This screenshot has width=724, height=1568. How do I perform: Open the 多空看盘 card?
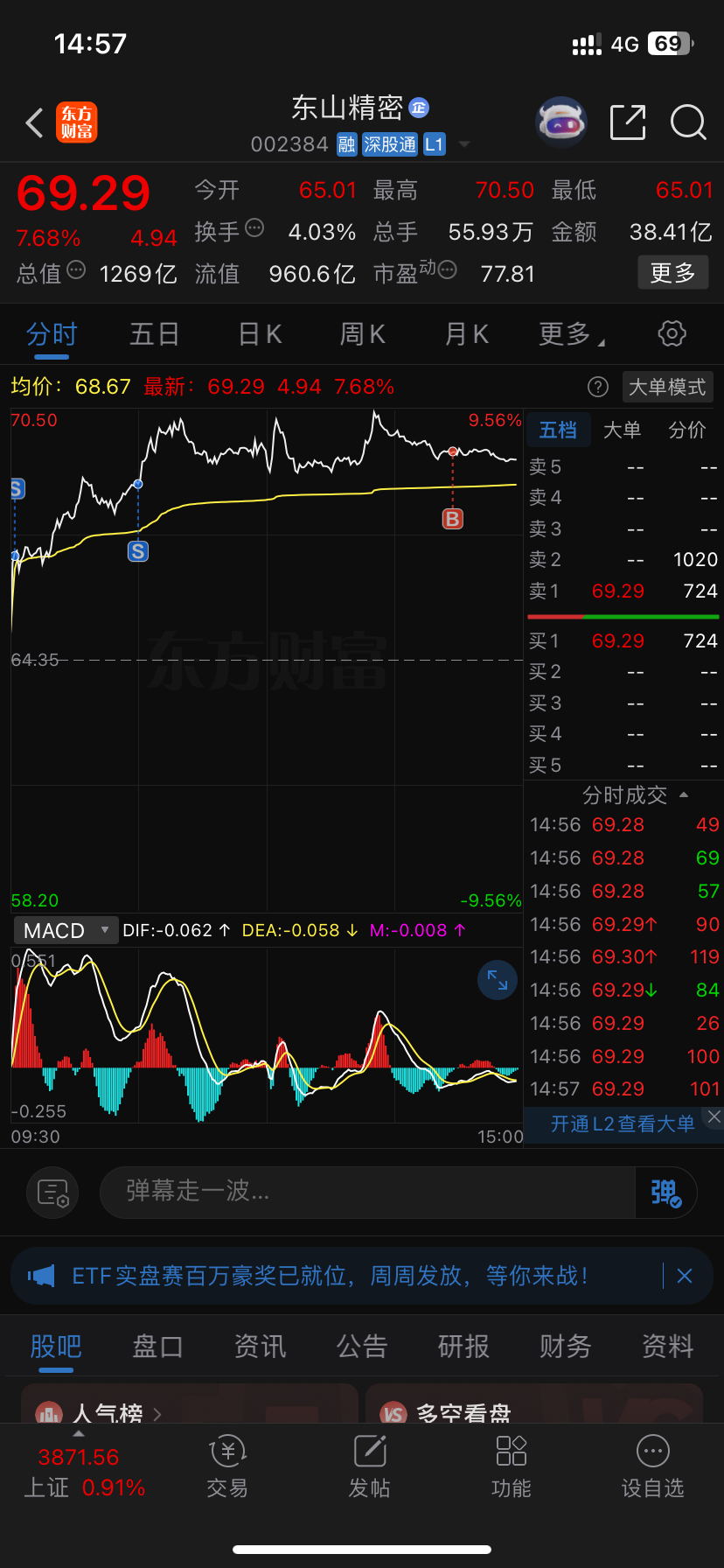(534, 1403)
